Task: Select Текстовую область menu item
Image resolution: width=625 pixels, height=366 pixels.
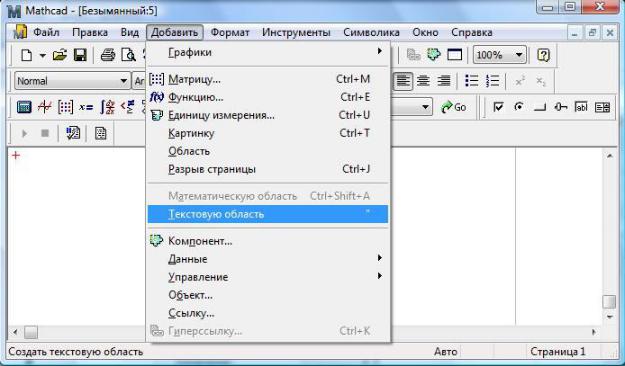Action: 267,214
